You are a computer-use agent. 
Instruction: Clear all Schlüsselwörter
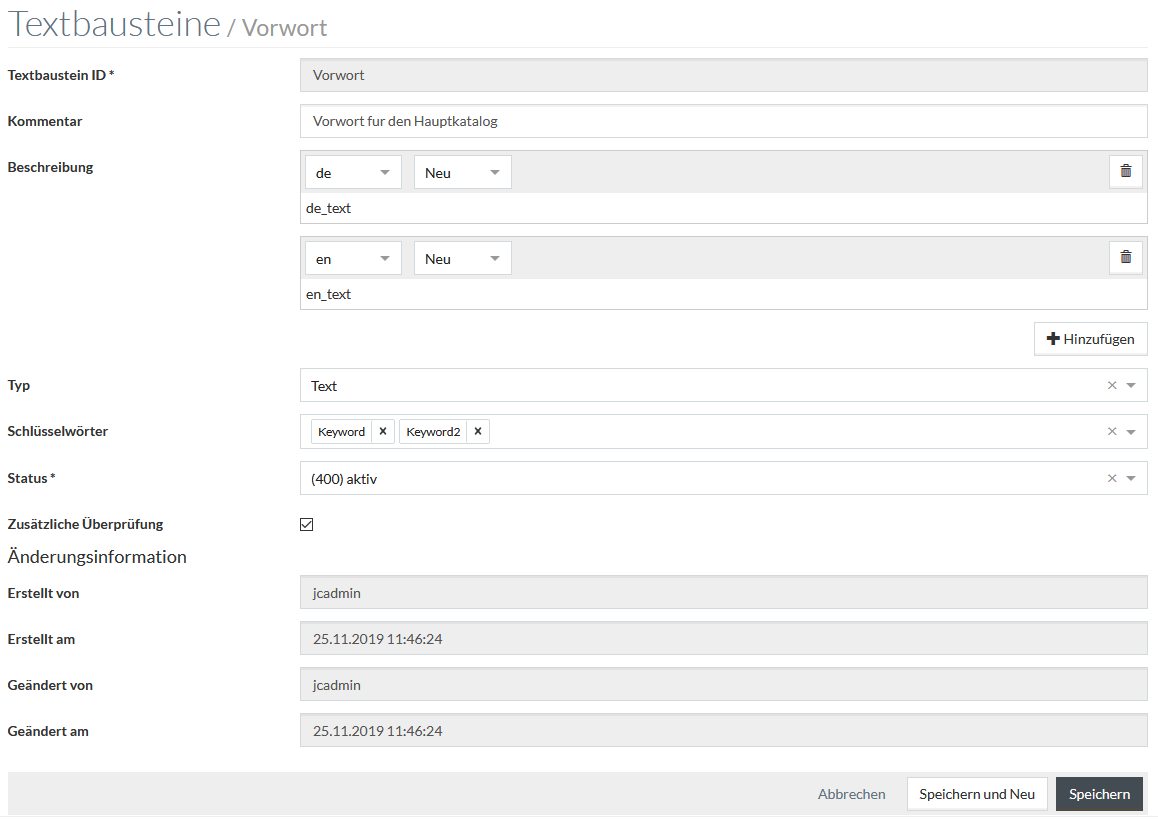click(1111, 431)
